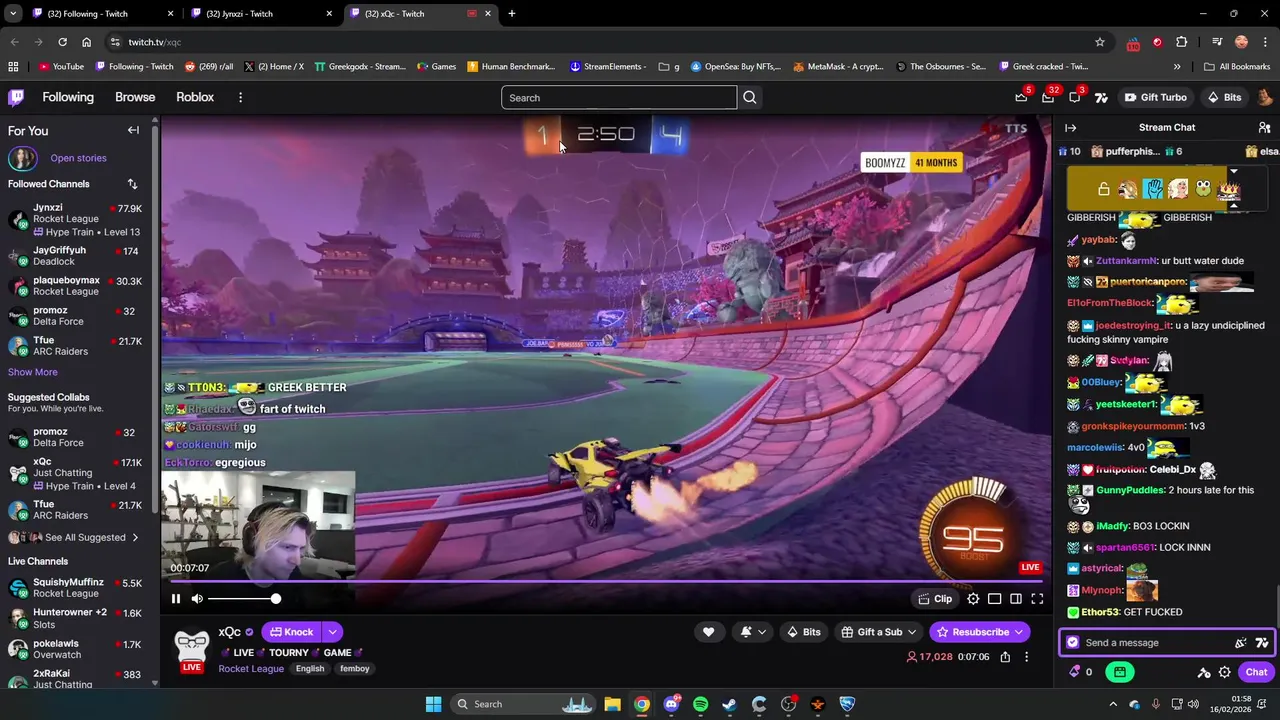Viewport: 1280px width, 720px height.
Task: Enter theatre mode on player
Action: [x=1016, y=599]
